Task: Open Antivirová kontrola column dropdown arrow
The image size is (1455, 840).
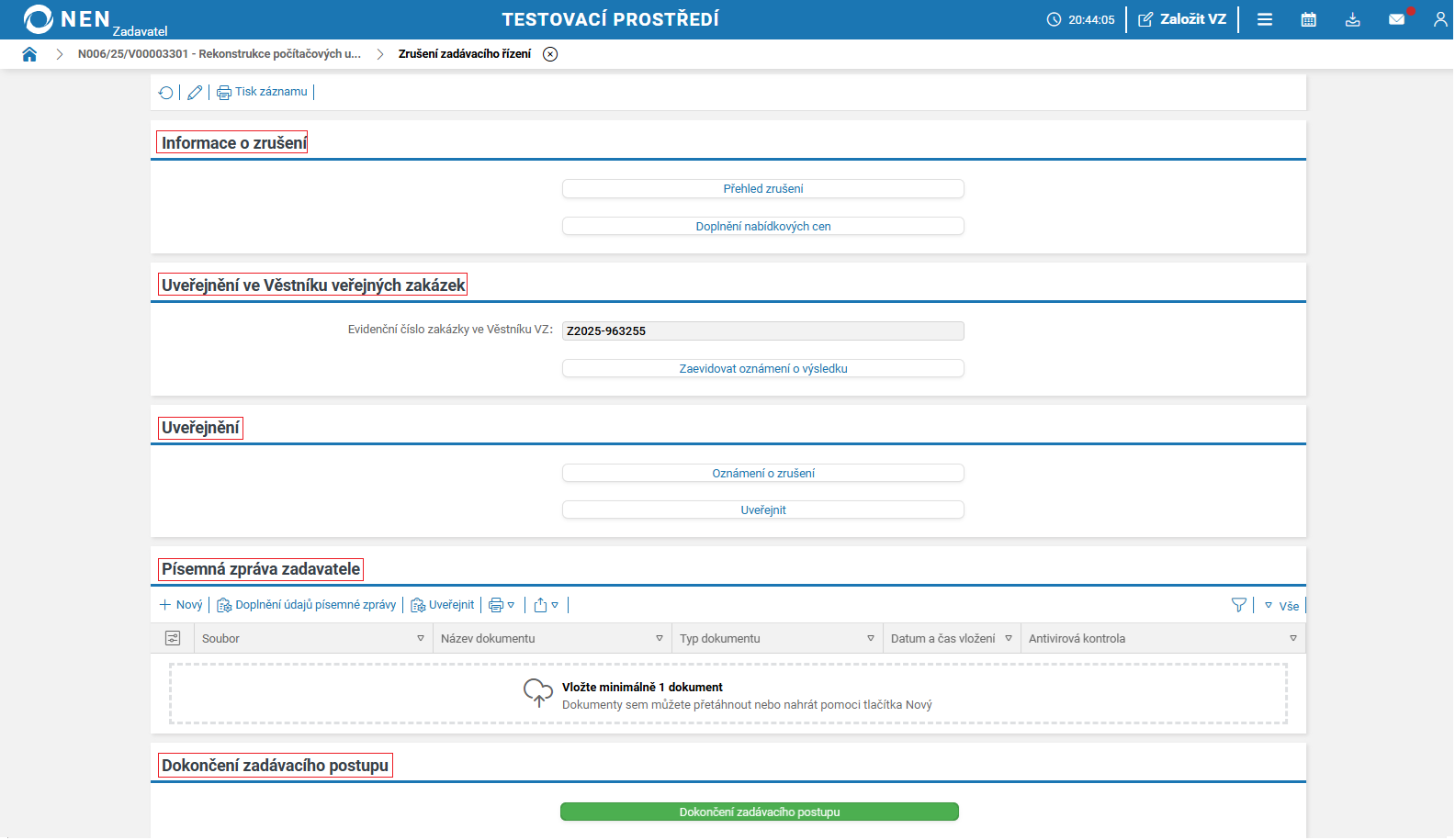Action: pyautogui.click(x=1293, y=639)
